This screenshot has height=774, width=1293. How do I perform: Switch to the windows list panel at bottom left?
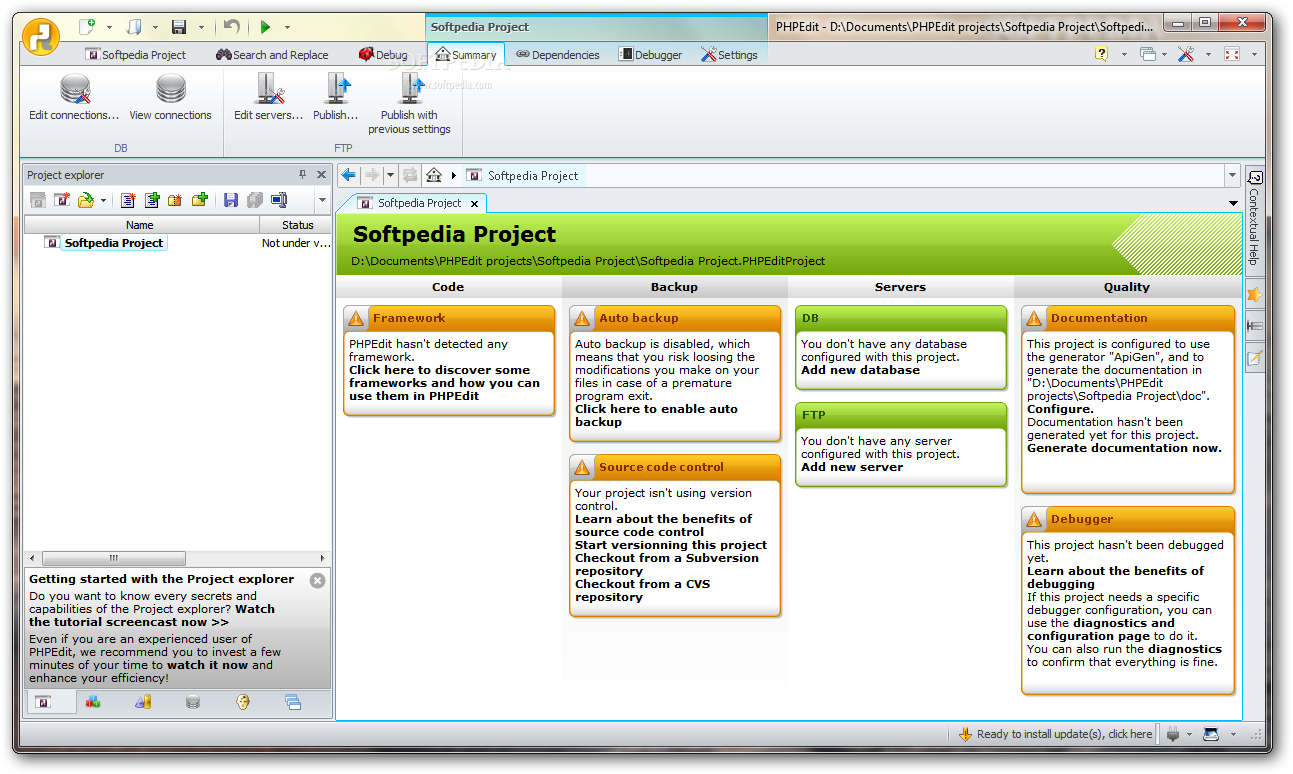[x=293, y=702]
